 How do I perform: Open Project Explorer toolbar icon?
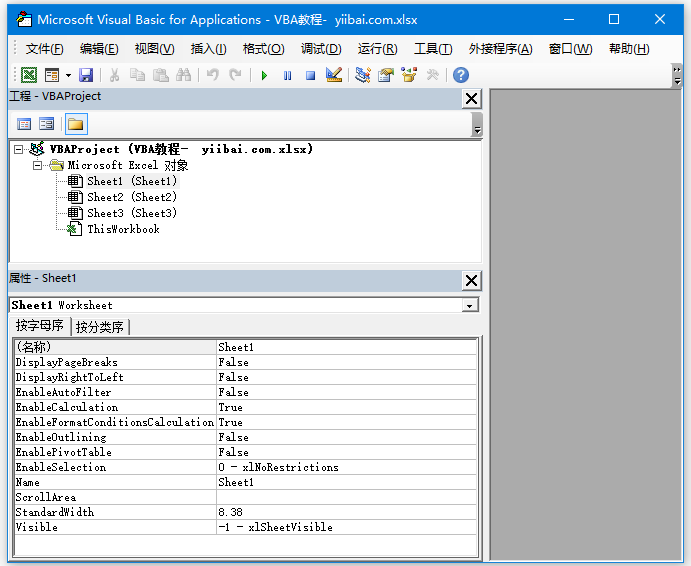click(x=363, y=75)
